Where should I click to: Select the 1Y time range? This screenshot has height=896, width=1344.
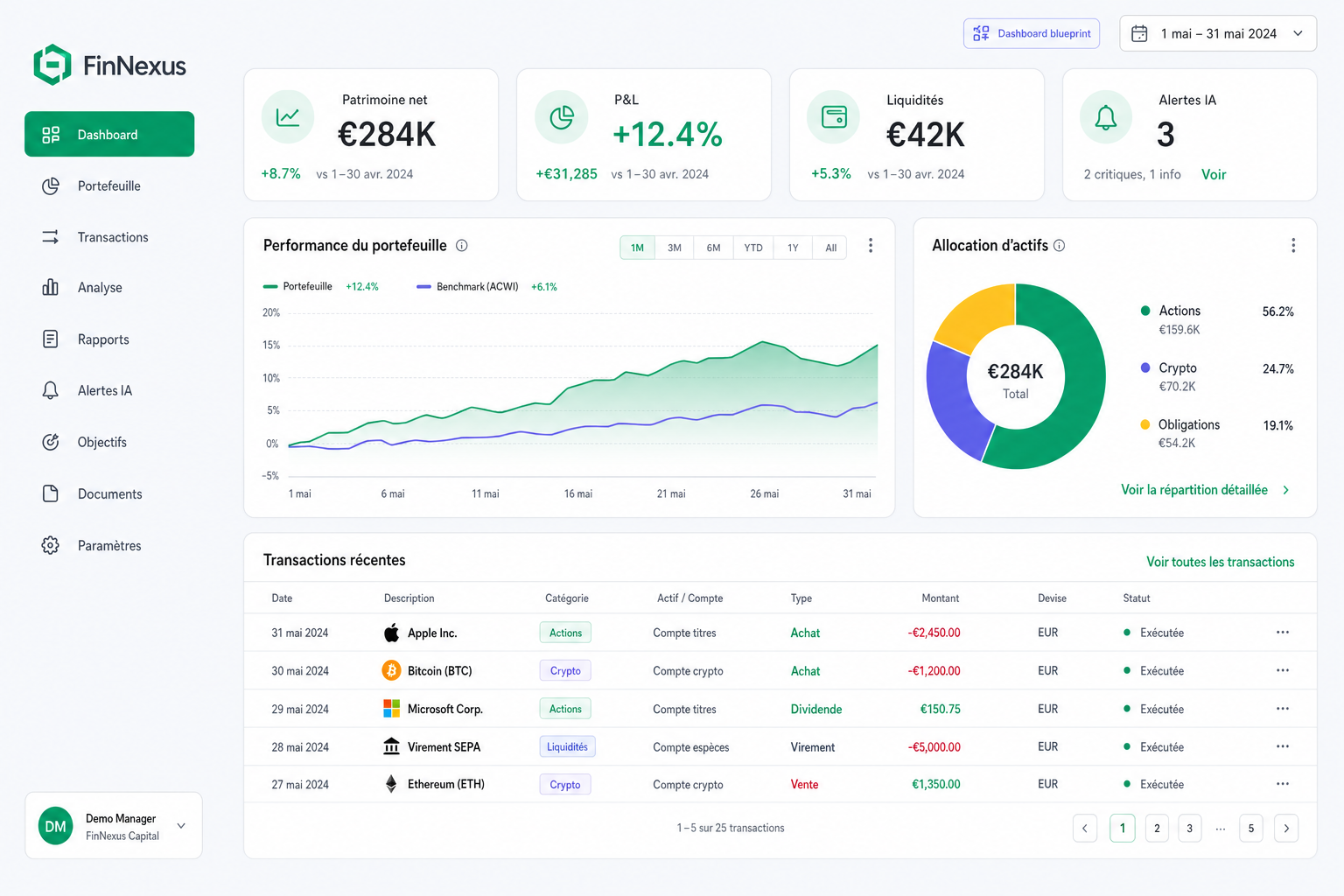(793, 248)
